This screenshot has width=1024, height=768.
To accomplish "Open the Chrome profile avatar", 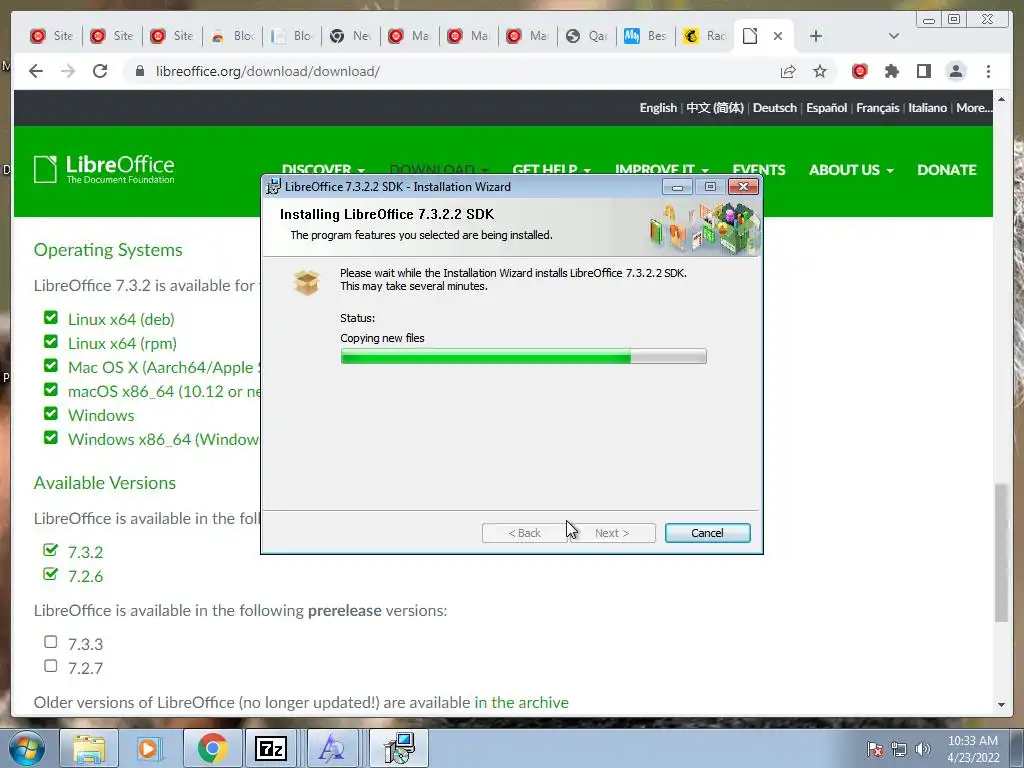I will pyautogui.click(x=955, y=71).
